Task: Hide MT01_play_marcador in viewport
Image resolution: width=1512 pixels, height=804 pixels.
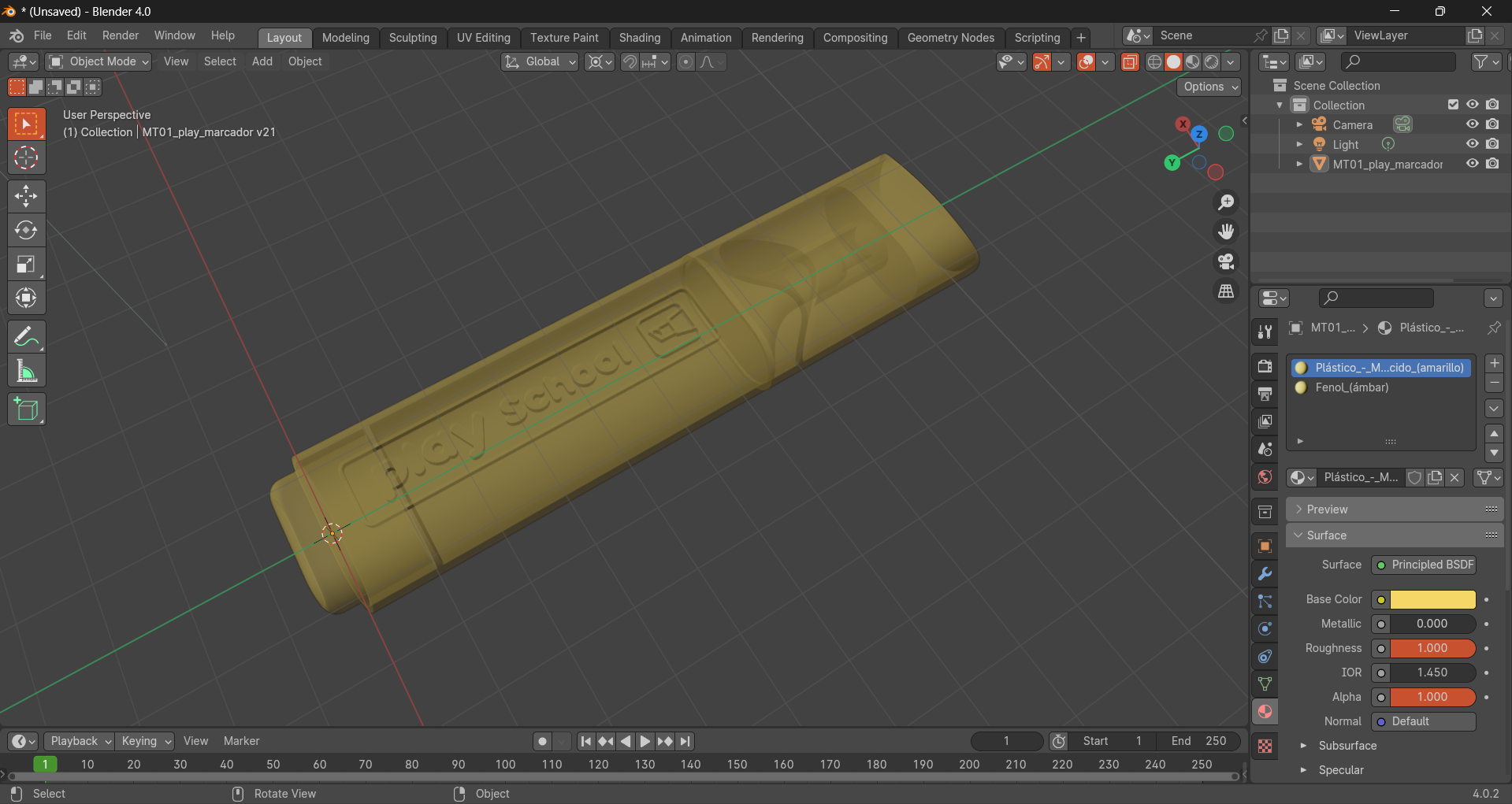Action: (x=1472, y=164)
